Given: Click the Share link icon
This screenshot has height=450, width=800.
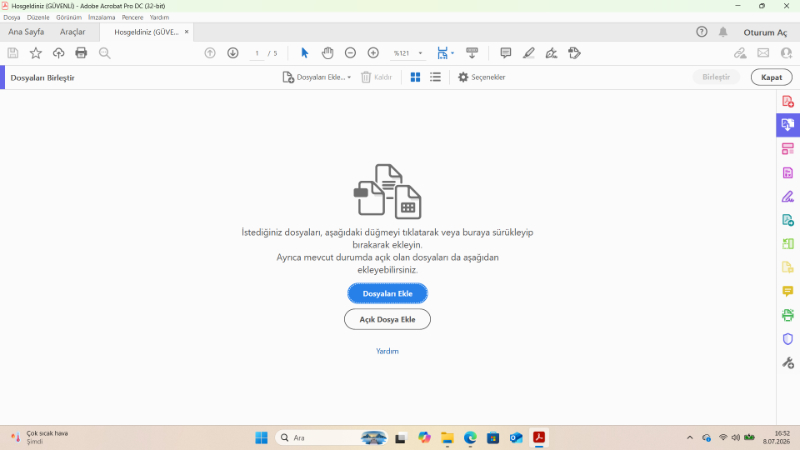Looking at the screenshot, I should [740, 53].
